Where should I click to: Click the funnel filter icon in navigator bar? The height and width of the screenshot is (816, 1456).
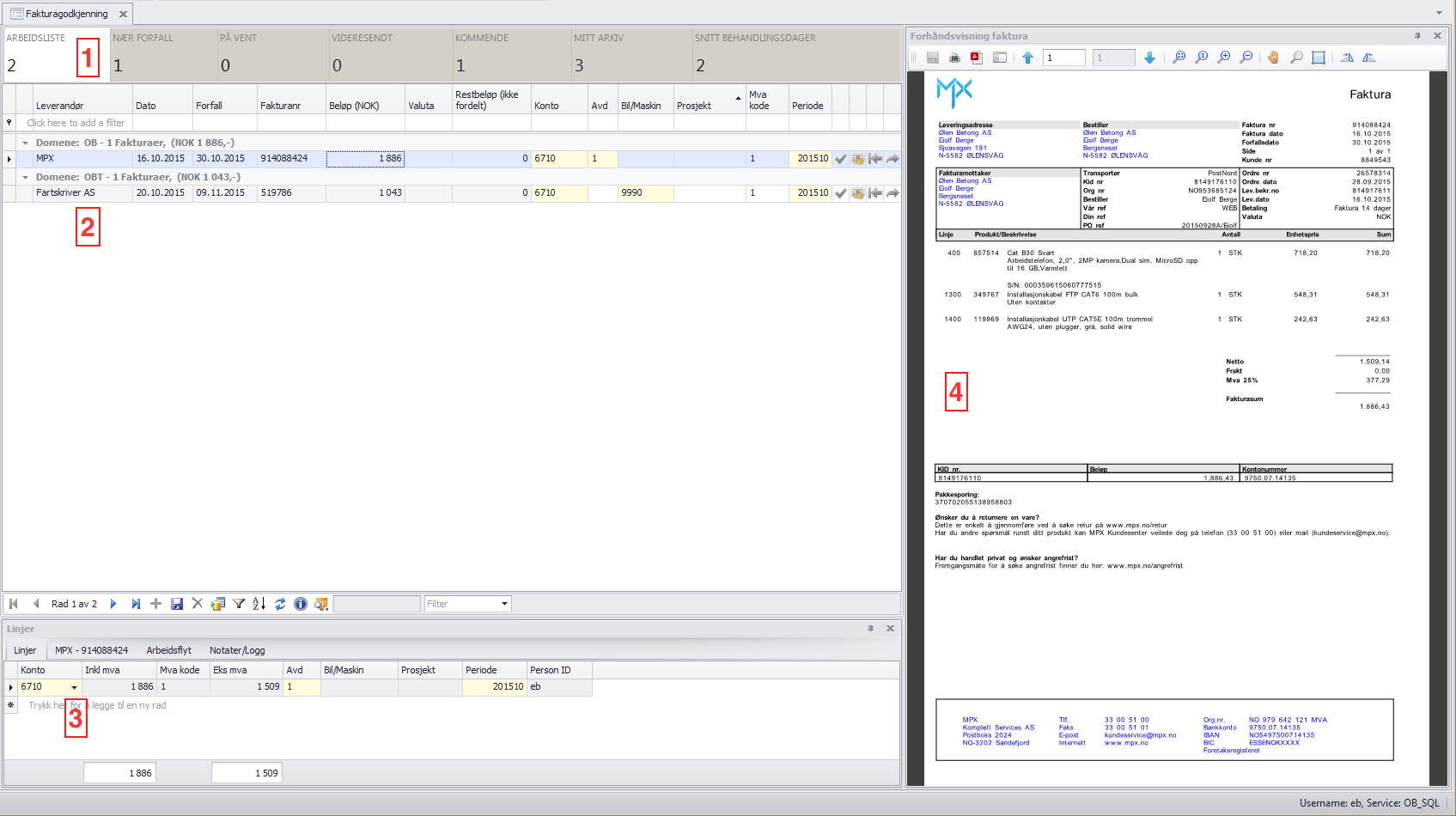(x=239, y=604)
